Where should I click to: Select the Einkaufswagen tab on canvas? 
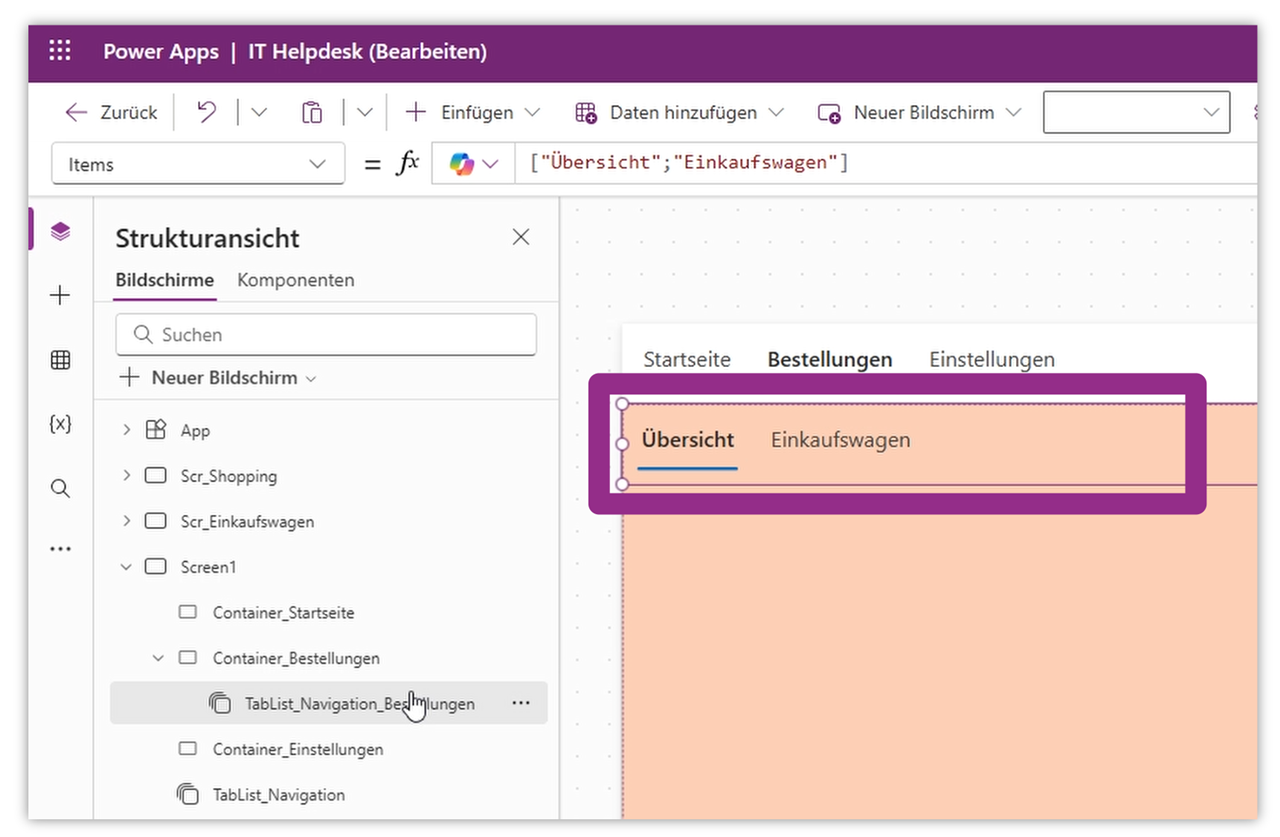tap(840, 440)
